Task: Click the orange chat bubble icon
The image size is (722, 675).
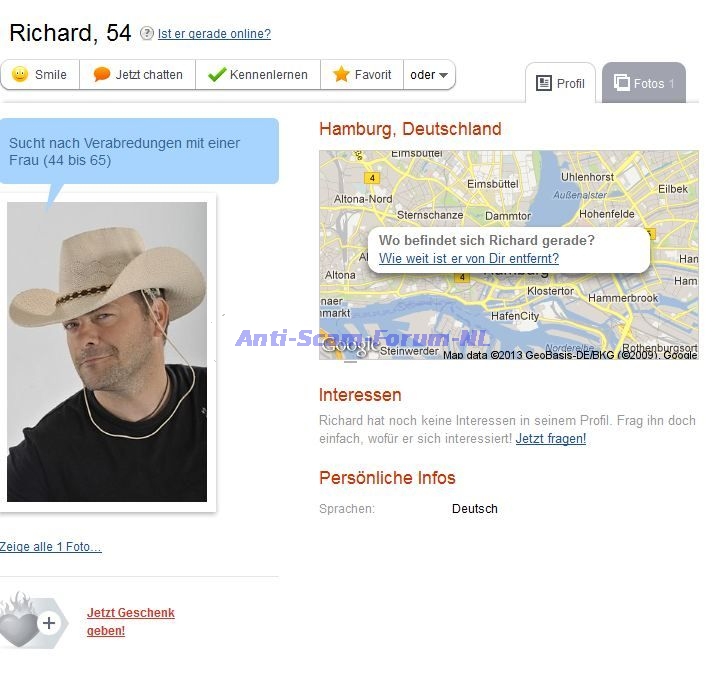Action: pos(101,74)
